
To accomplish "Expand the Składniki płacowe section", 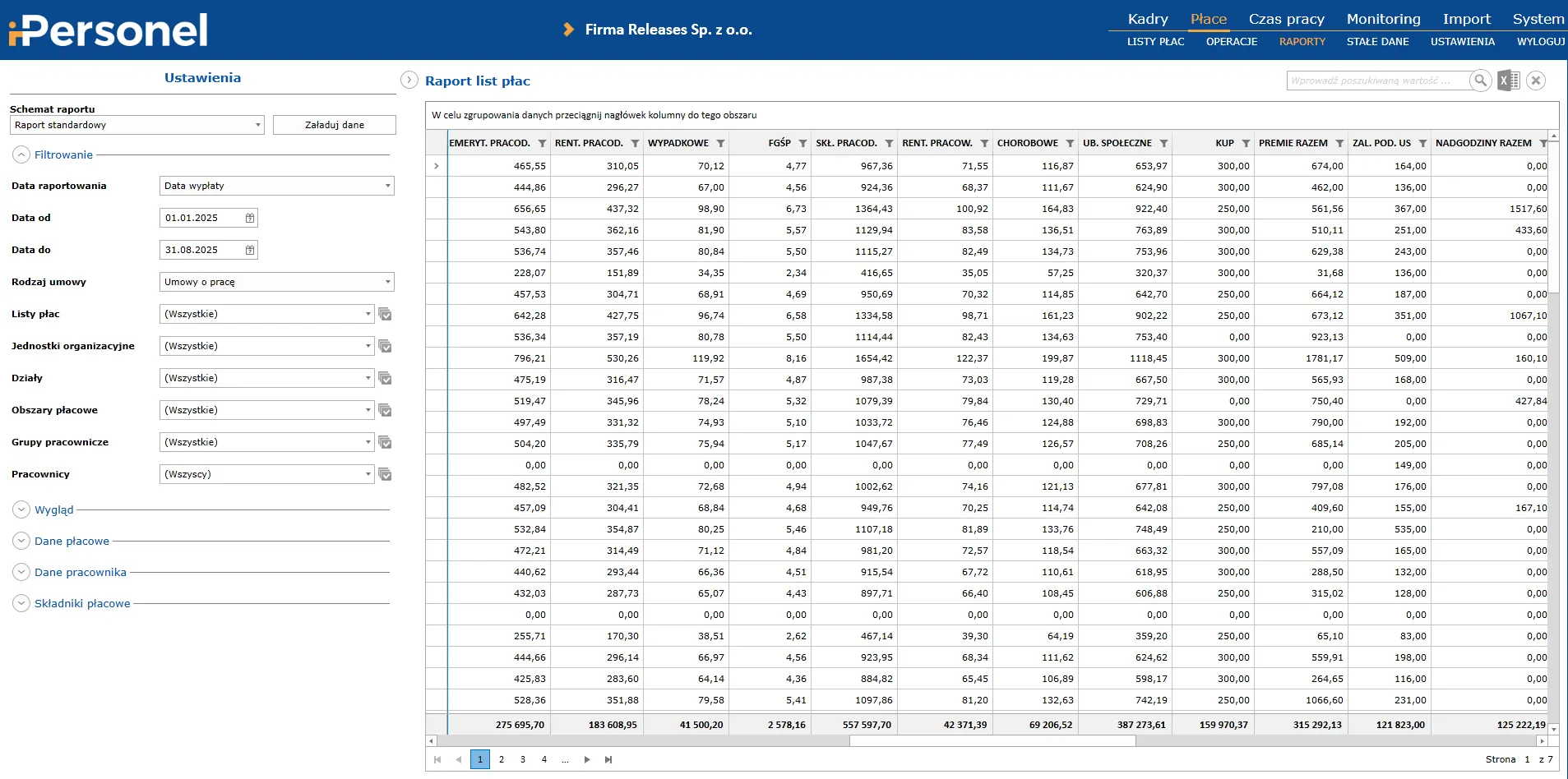I will (x=21, y=603).
